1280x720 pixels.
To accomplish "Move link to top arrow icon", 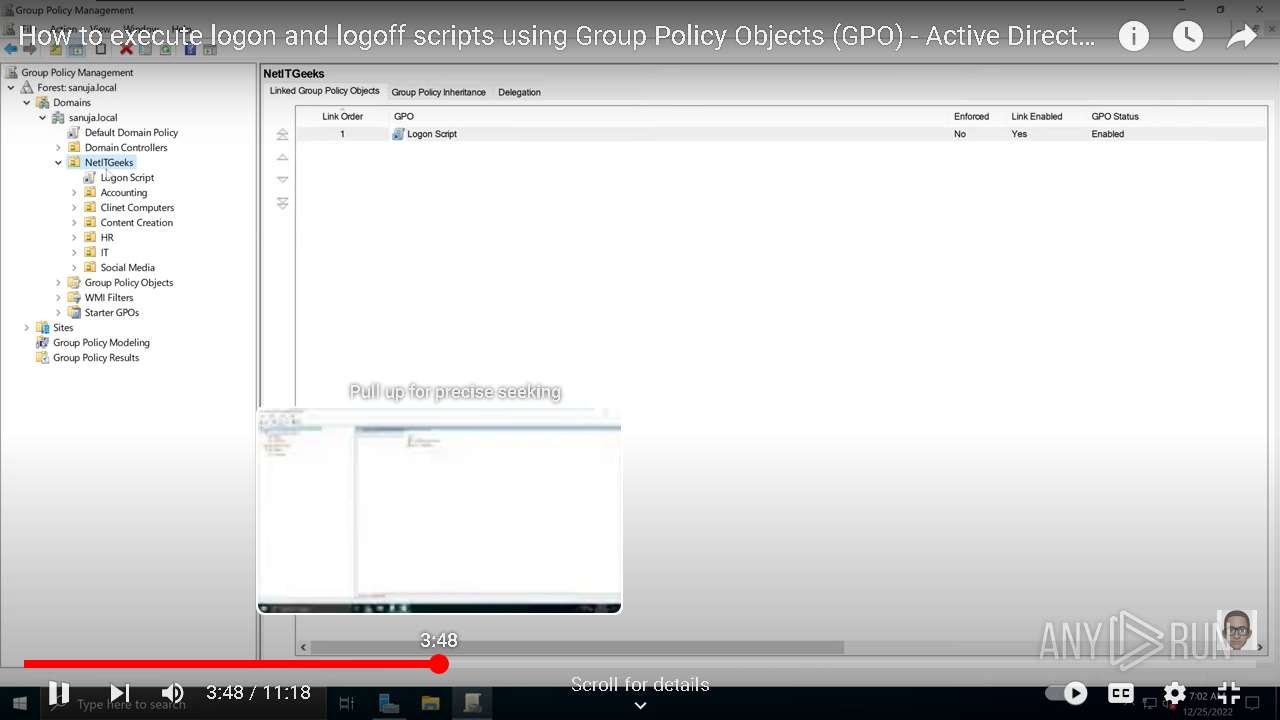I will (x=282, y=134).
